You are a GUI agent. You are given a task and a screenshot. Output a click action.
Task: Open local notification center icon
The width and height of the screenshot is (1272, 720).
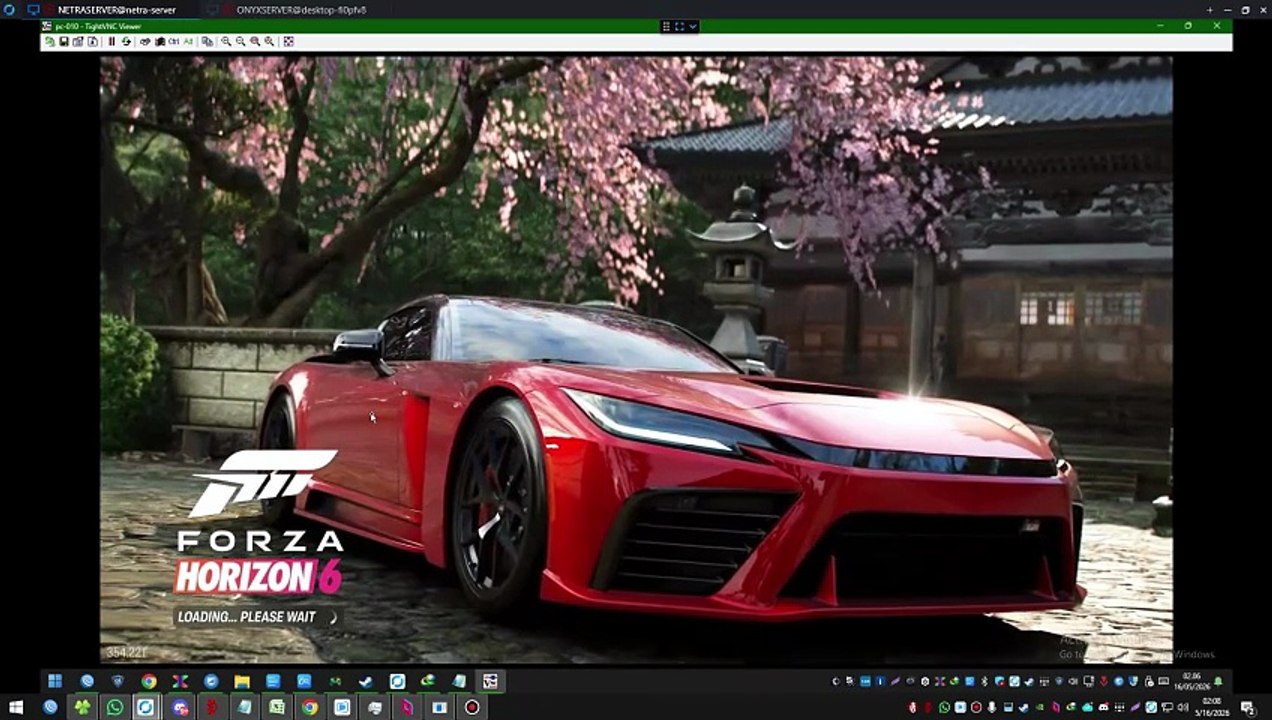pyautogui.click(x=1248, y=707)
